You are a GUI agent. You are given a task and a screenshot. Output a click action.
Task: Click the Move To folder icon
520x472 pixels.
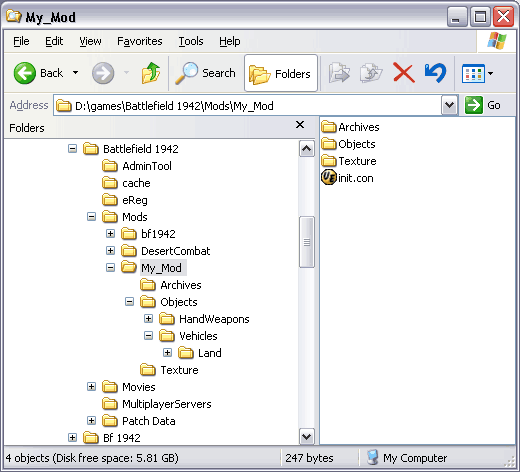tap(339, 73)
